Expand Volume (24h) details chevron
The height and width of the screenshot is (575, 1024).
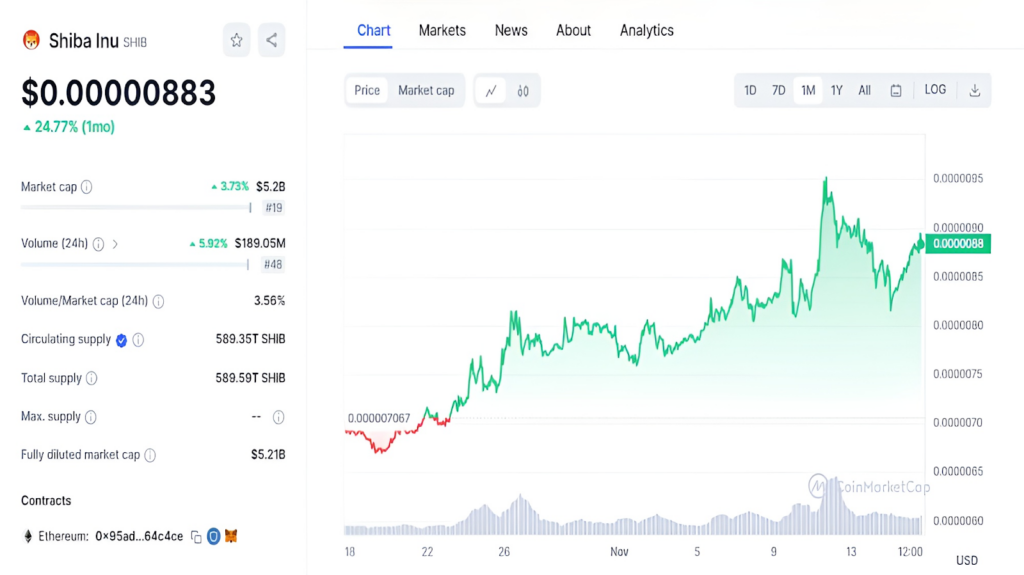[x=115, y=244]
